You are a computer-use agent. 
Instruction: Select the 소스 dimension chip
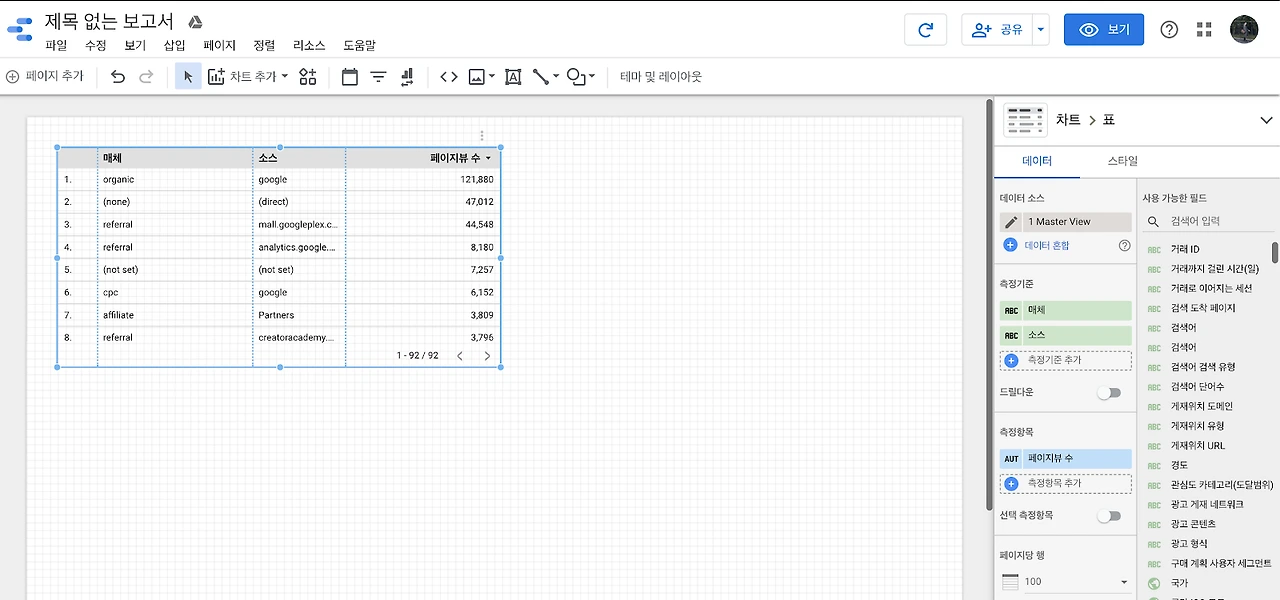pyautogui.click(x=1066, y=336)
